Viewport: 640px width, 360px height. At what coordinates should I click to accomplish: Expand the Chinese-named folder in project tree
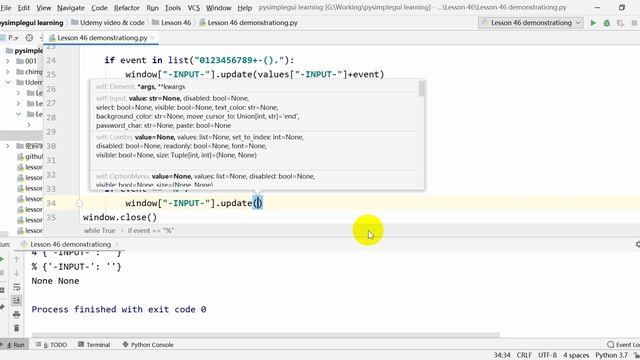coord(8,146)
